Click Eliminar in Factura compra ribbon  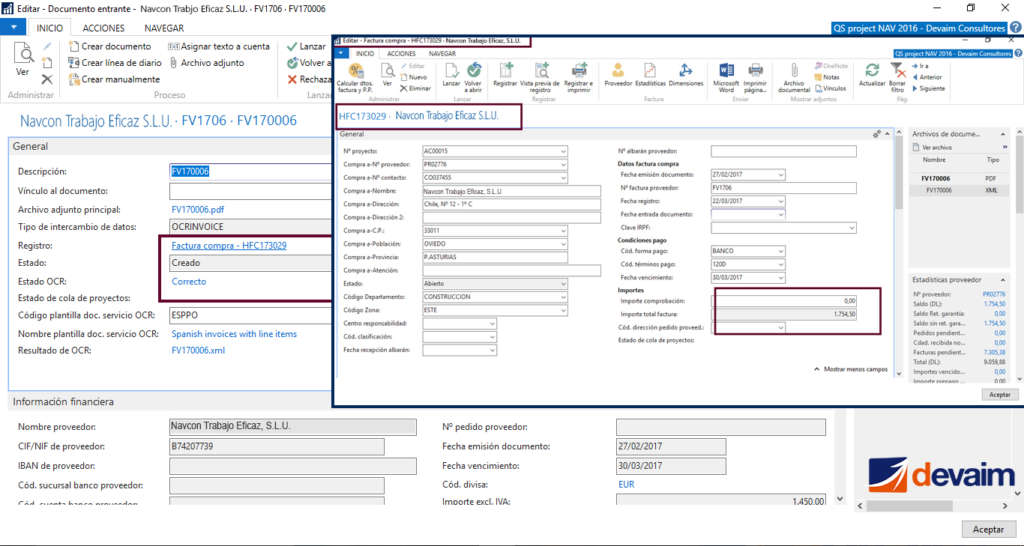pyautogui.click(x=415, y=88)
